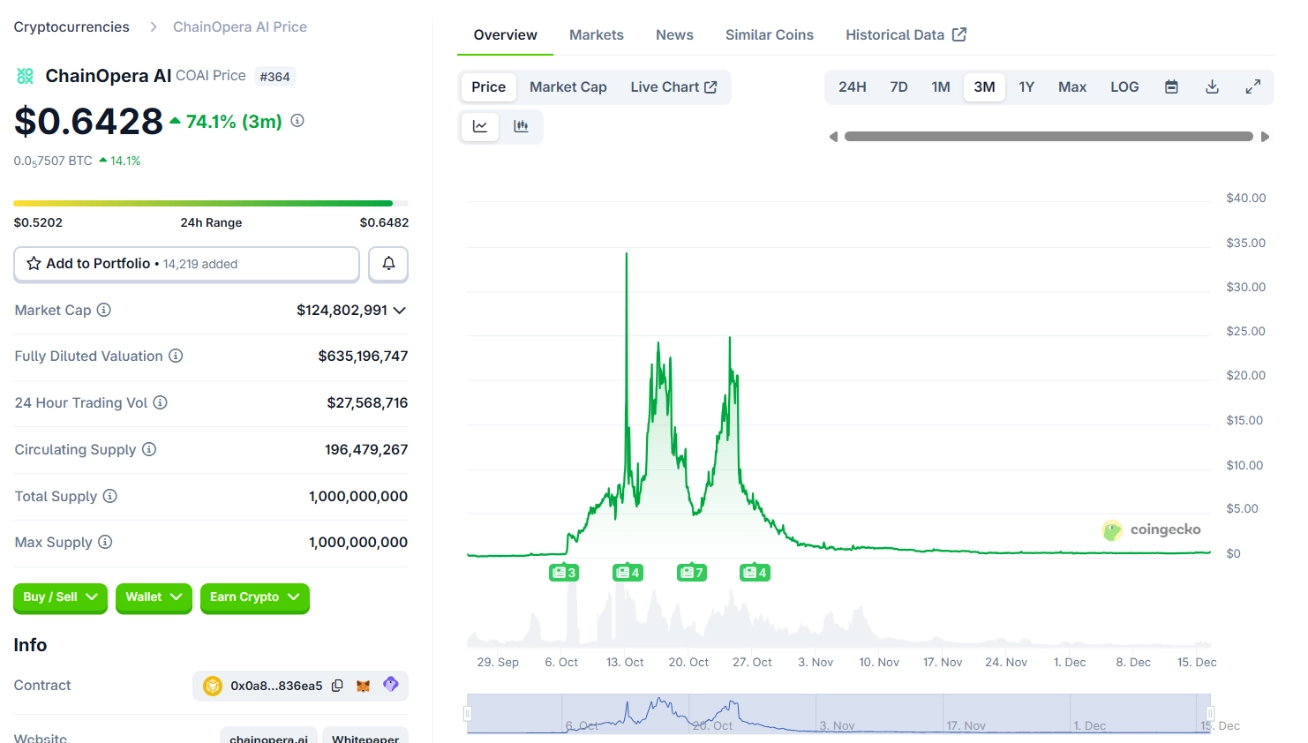
Task: Go to the Similar Coins tab
Action: click(x=769, y=35)
